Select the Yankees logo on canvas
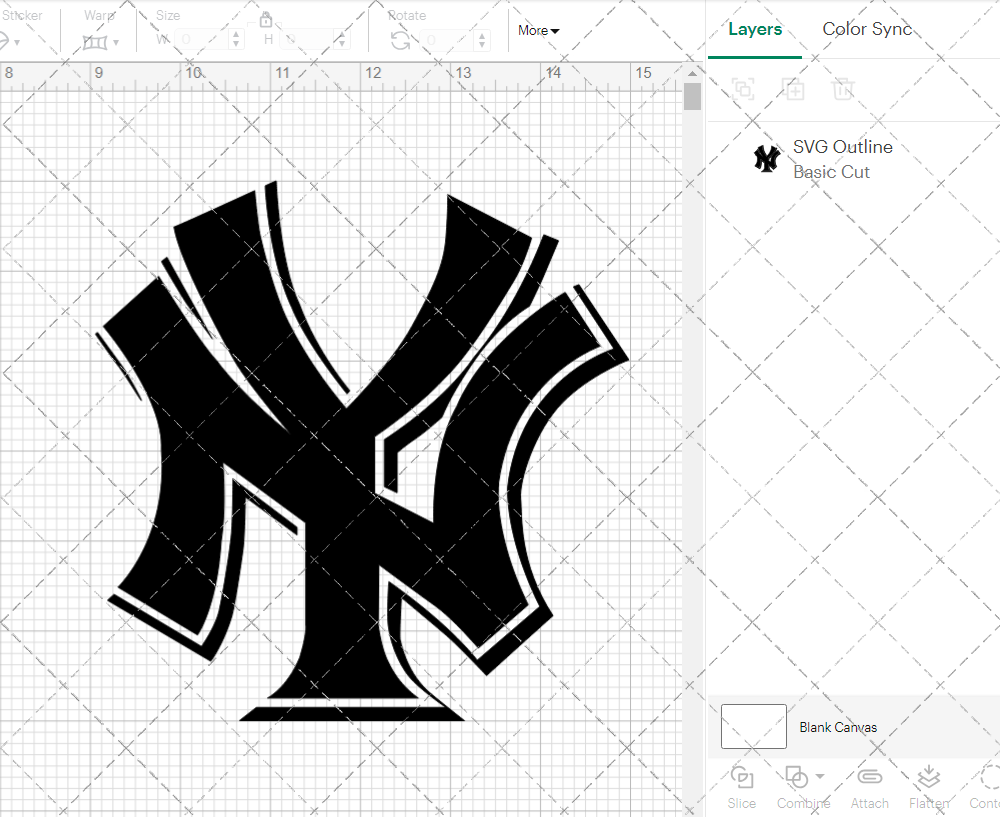 [x=362, y=451]
